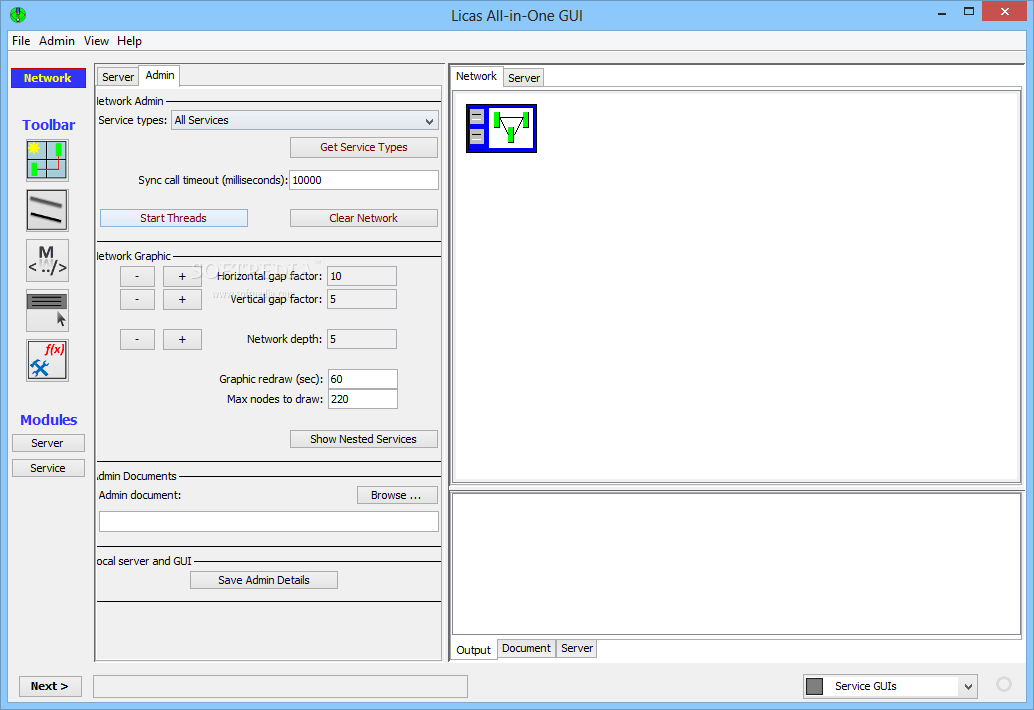Screen dimensions: 1034x710
Task: Click inside the output text area
Action: [x=736, y=564]
